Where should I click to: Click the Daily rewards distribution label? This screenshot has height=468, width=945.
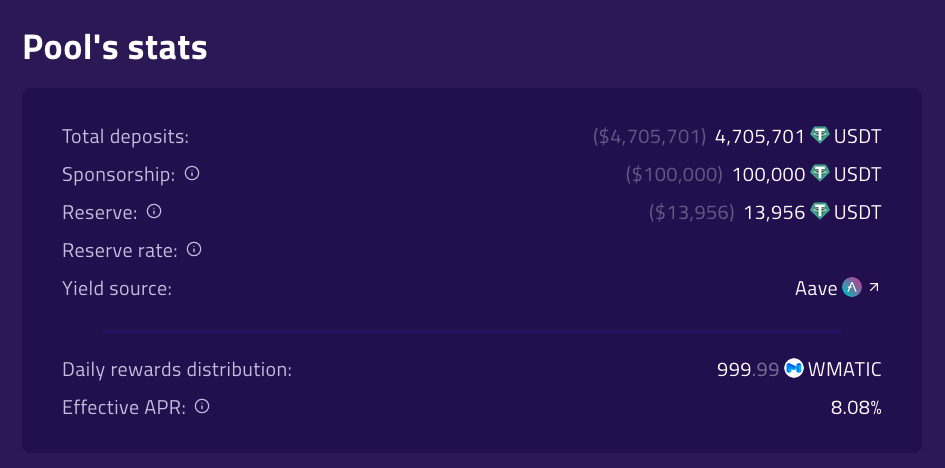[x=177, y=369]
